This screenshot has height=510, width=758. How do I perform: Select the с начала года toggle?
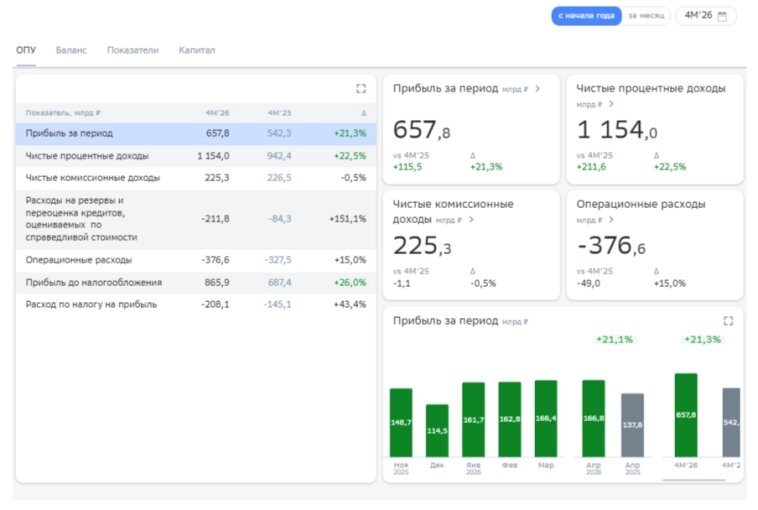click(x=586, y=16)
